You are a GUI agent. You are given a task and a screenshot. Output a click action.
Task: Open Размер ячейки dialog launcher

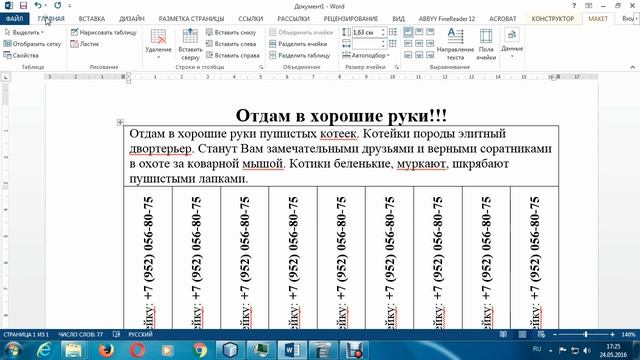click(396, 67)
